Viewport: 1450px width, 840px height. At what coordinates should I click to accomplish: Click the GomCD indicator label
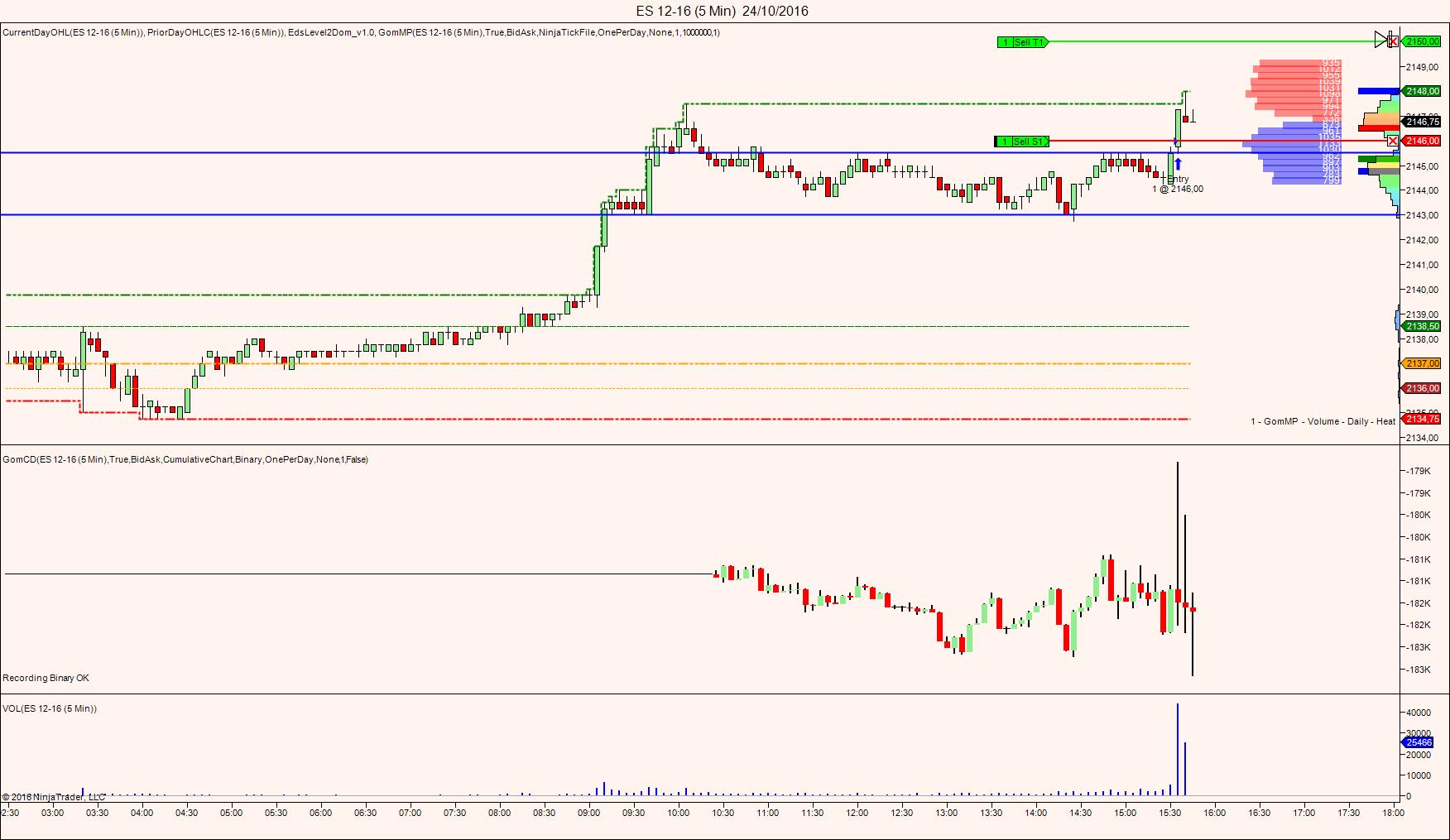pos(185,459)
